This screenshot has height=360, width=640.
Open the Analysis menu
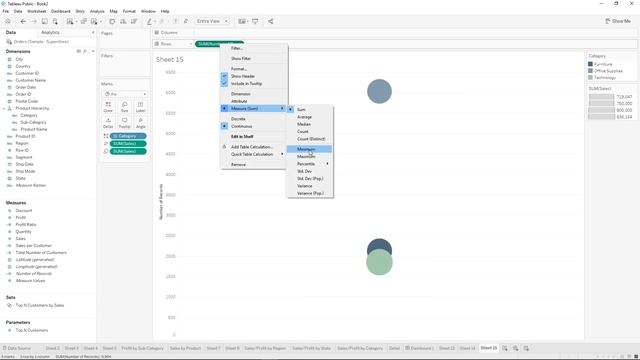point(97,11)
